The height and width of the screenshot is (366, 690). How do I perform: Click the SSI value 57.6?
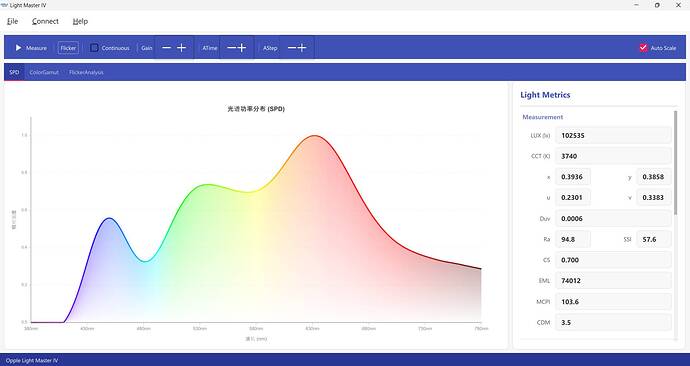(x=654, y=239)
